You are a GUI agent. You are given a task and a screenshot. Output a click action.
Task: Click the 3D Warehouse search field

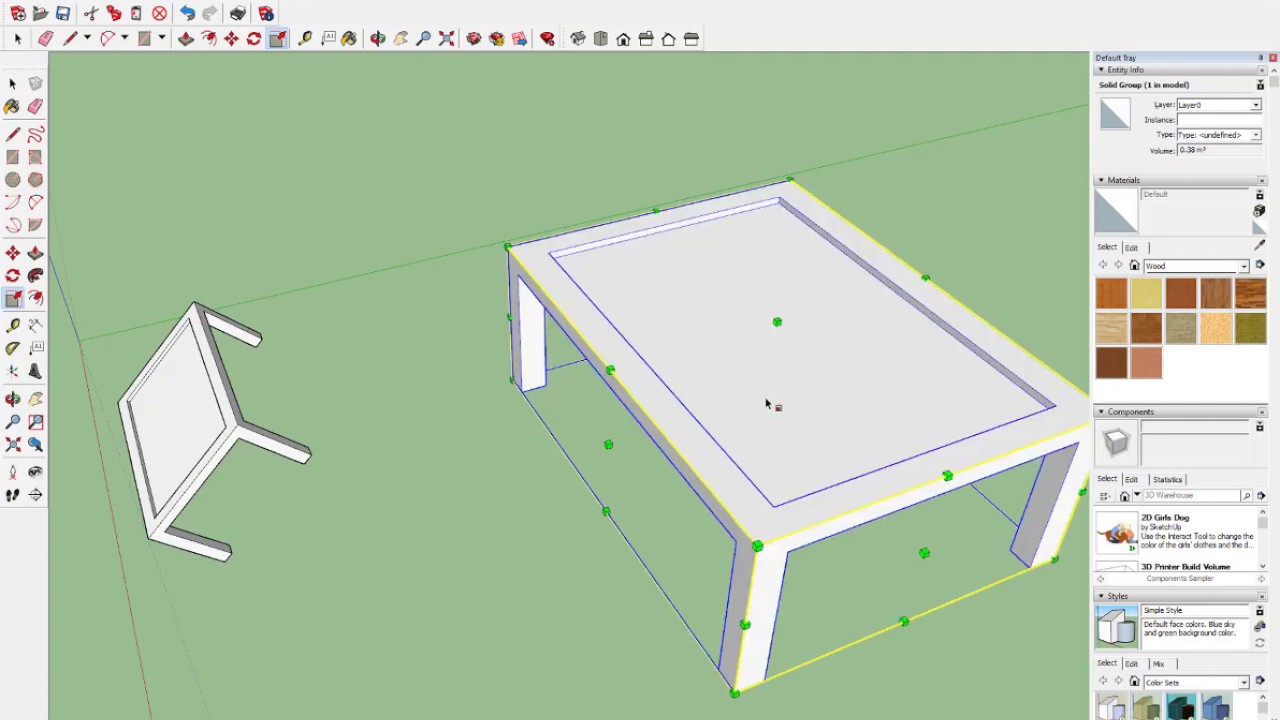click(x=1190, y=496)
